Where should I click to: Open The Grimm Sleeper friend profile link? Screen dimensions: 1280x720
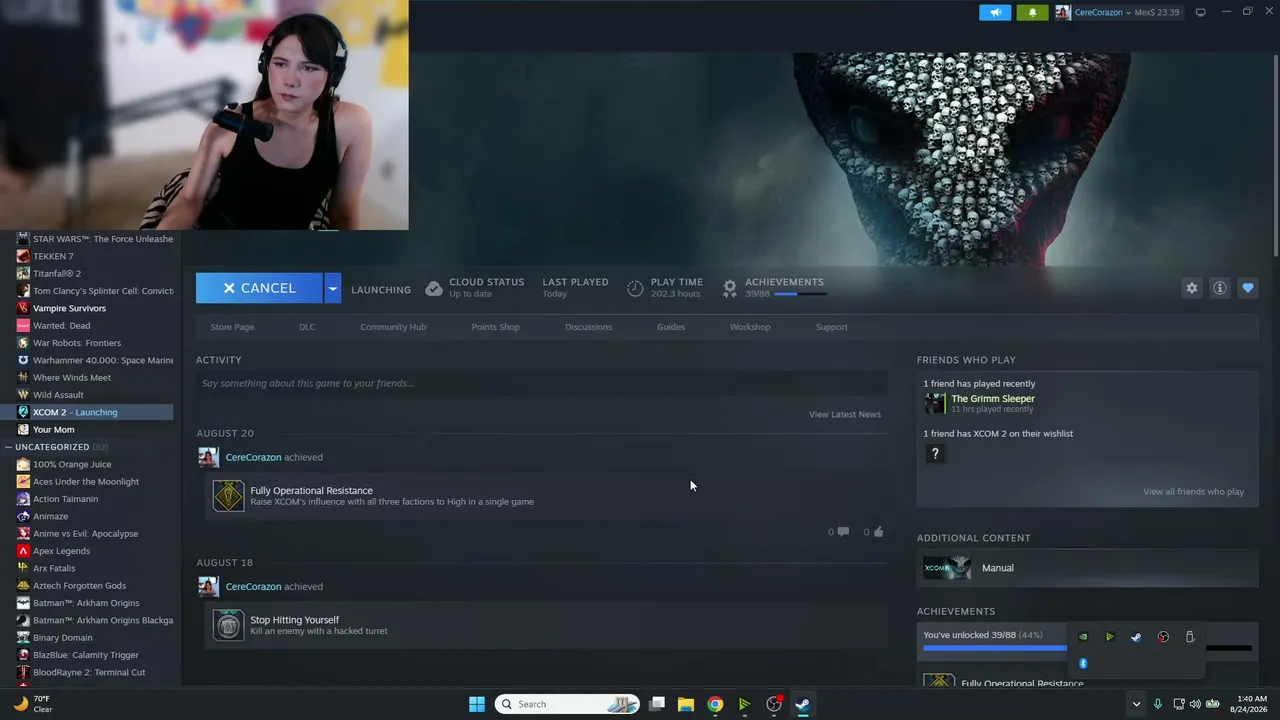pos(993,399)
